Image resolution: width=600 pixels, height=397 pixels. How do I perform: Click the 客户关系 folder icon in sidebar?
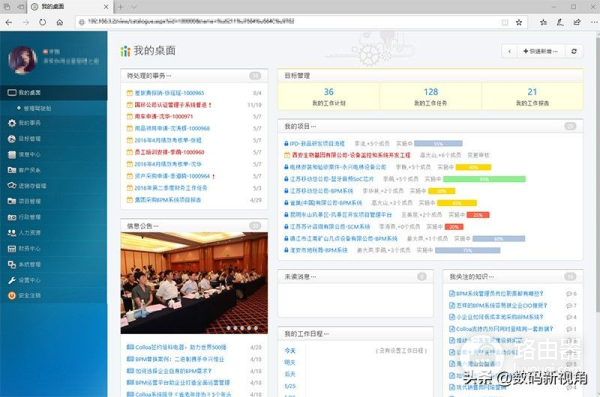point(12,170)
